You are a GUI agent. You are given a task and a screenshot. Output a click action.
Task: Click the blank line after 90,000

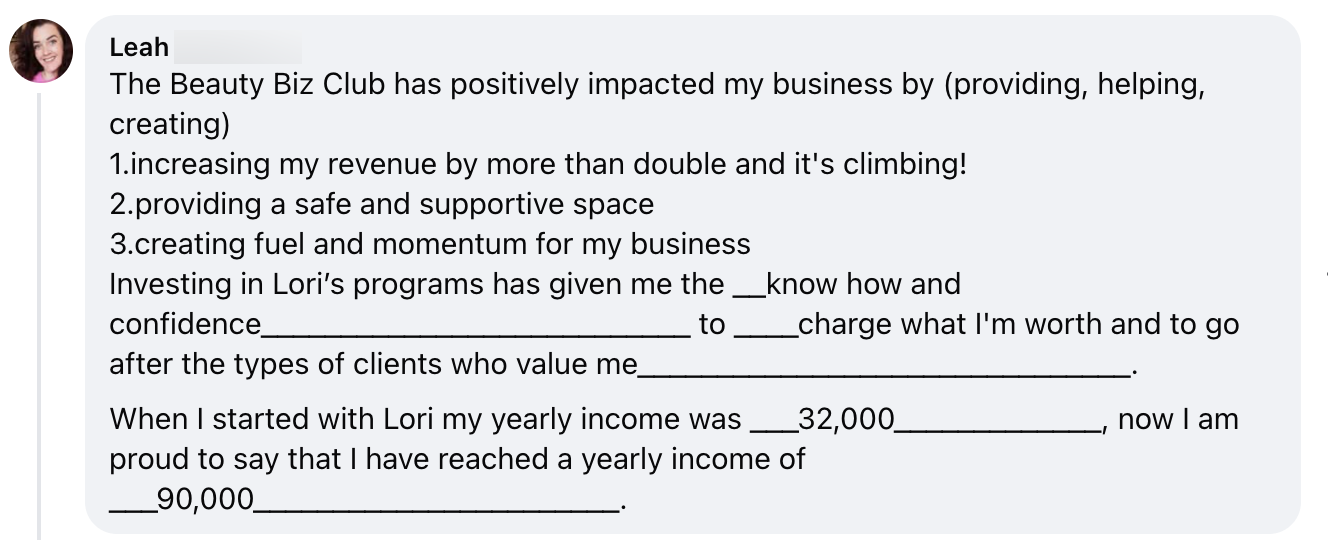pyautogui.click(x=436, y=505)
